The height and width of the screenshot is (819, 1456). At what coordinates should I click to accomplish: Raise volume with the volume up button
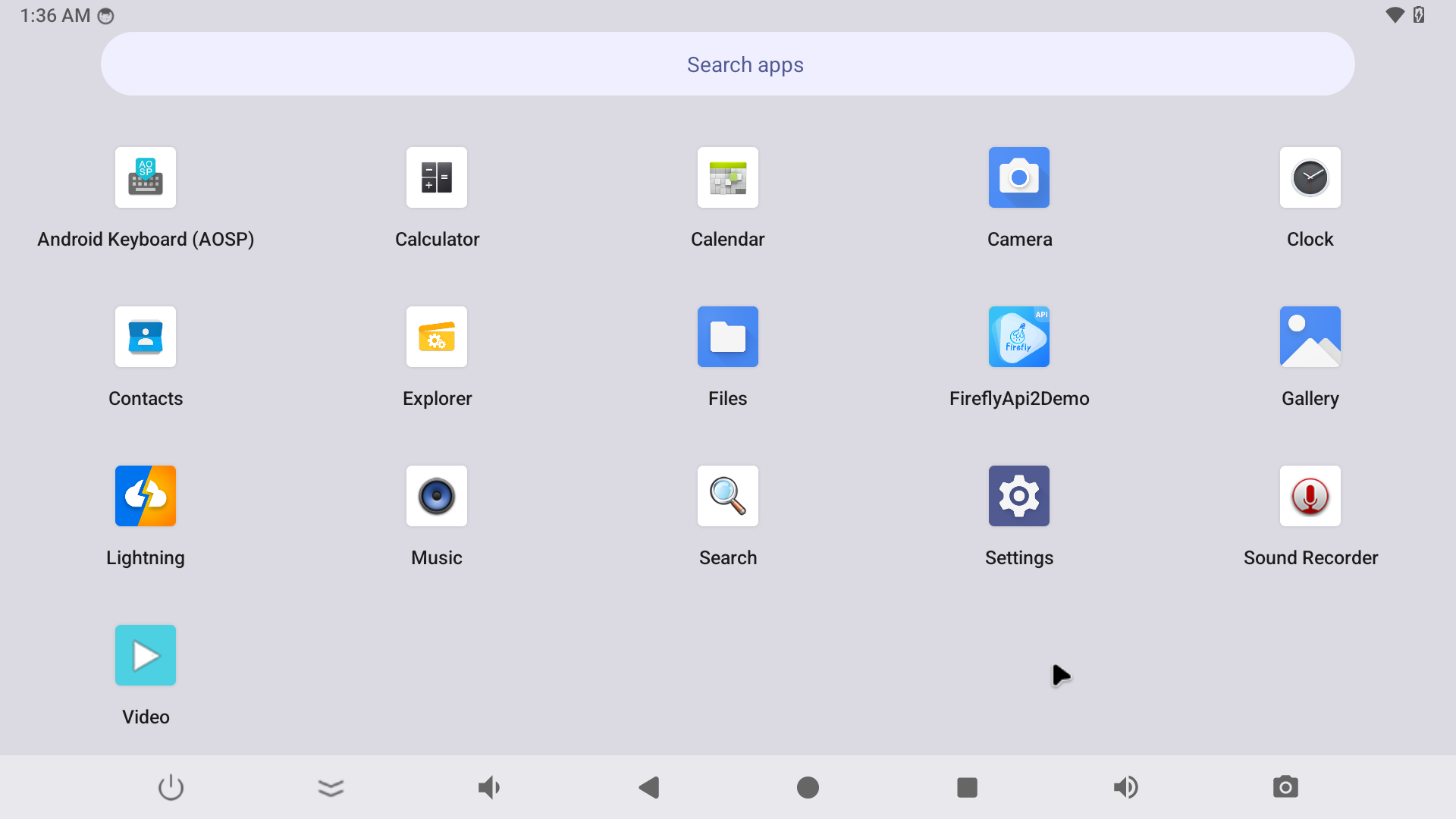(x=1126, y=788)
